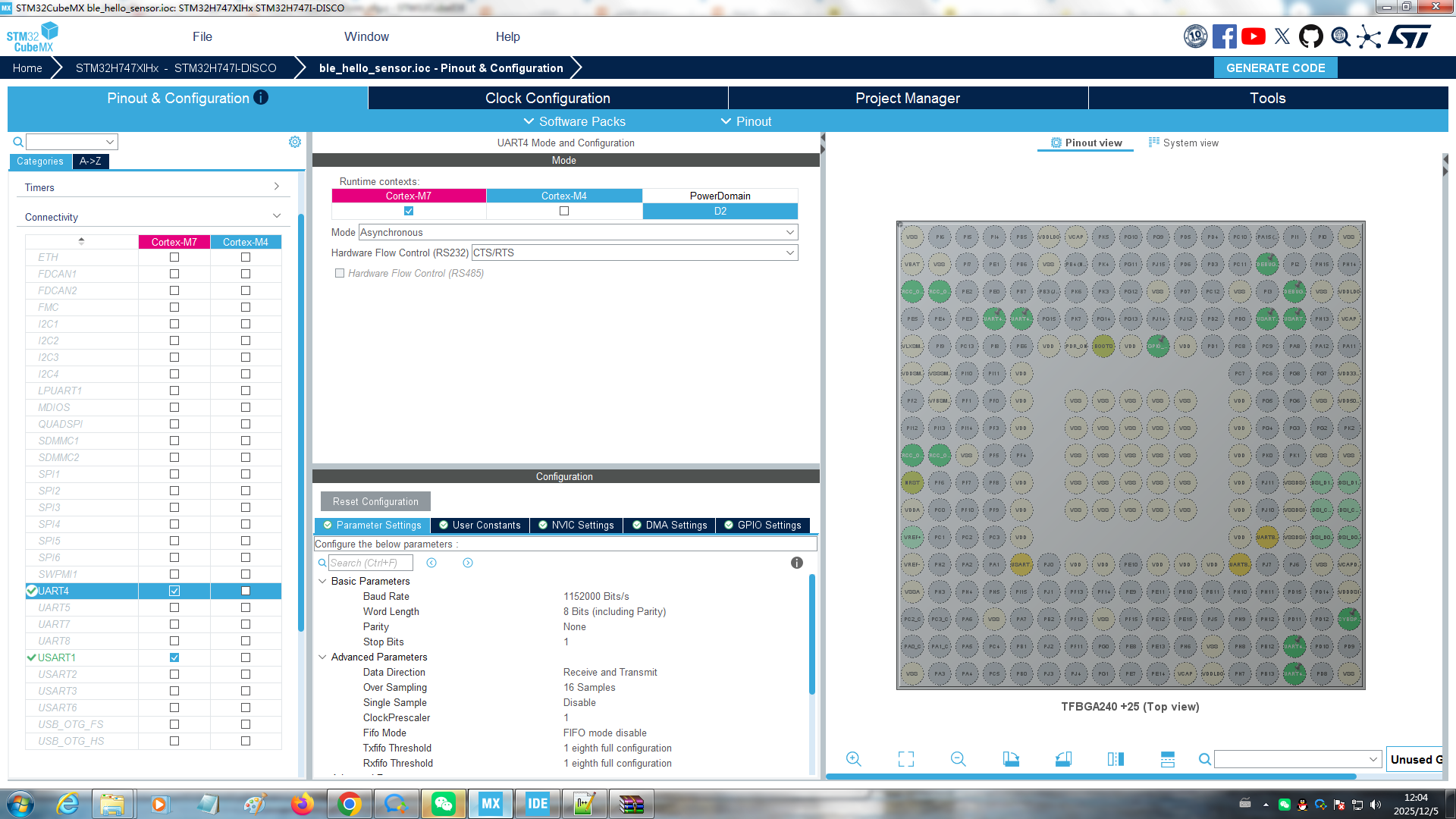Enable UART5 for Cortex-M7
The image size is (1456, 819).
174,607
